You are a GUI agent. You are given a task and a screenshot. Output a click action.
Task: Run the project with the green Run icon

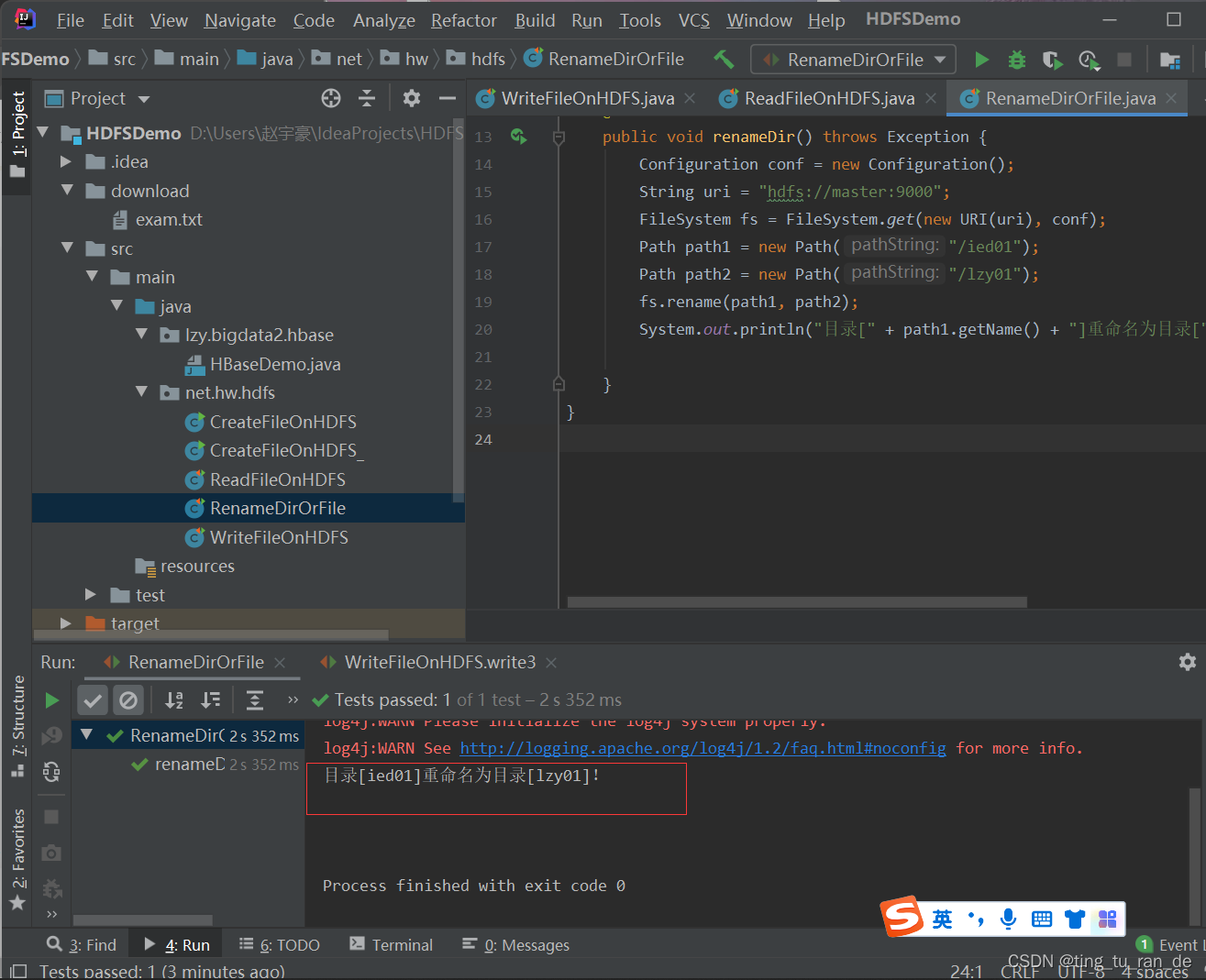pyautogui.click(x=980, y=60)
